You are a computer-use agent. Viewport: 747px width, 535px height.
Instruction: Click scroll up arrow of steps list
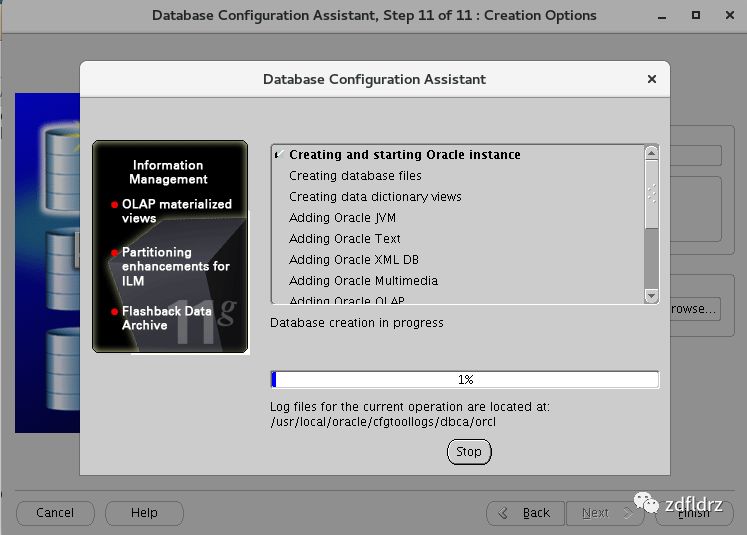651,153
